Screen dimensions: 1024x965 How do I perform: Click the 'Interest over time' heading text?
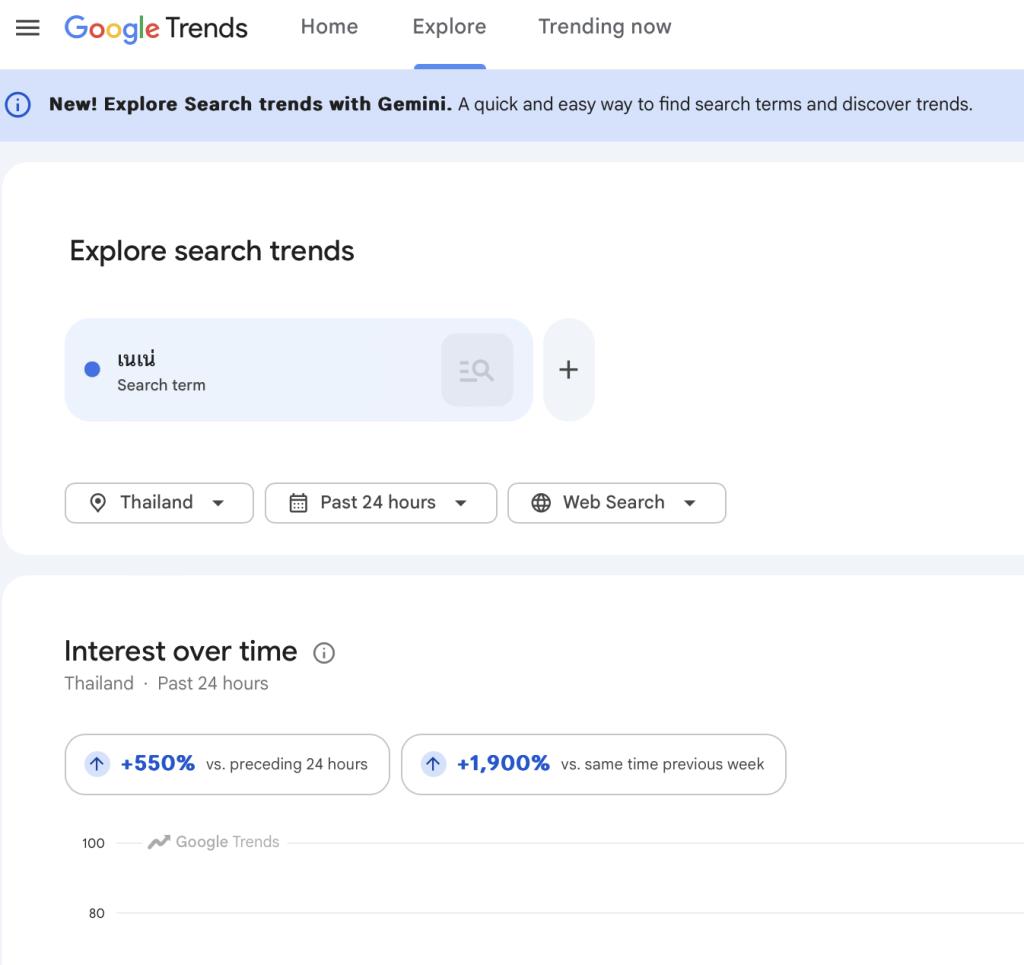180,651
